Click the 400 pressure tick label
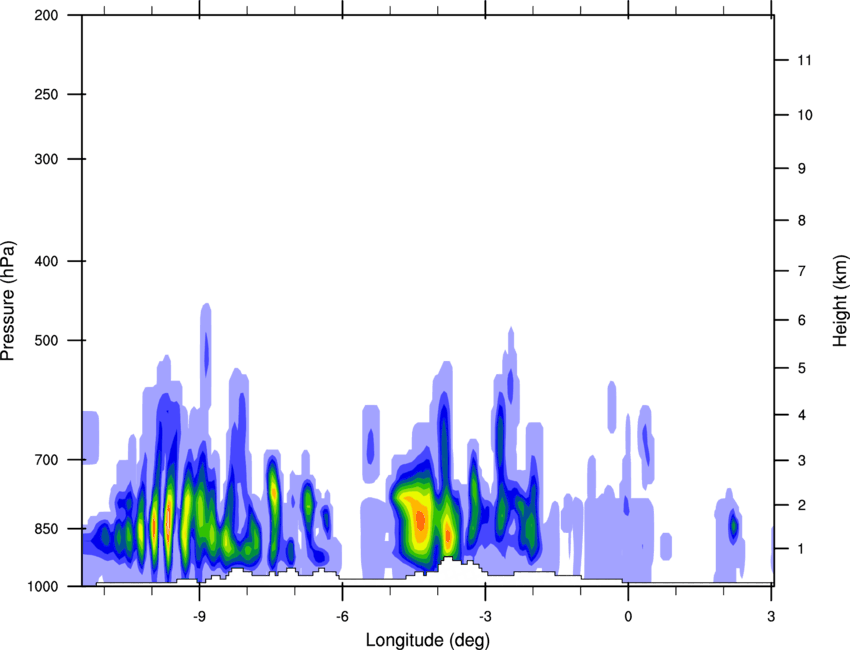 tap(46, 261)
